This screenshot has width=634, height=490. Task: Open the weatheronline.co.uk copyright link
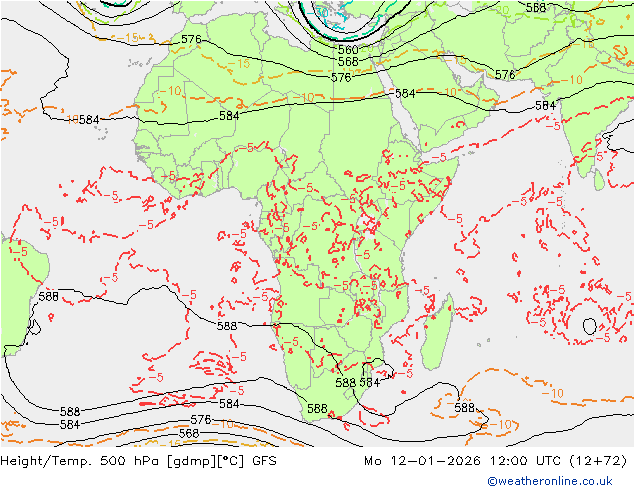(550, 481)
